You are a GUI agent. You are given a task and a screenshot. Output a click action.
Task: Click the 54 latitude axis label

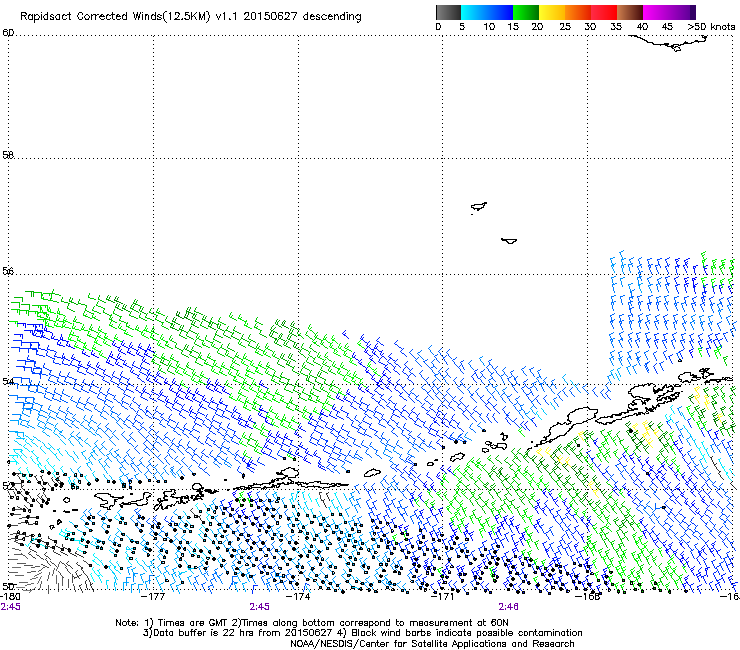click(x=8, y=381)
